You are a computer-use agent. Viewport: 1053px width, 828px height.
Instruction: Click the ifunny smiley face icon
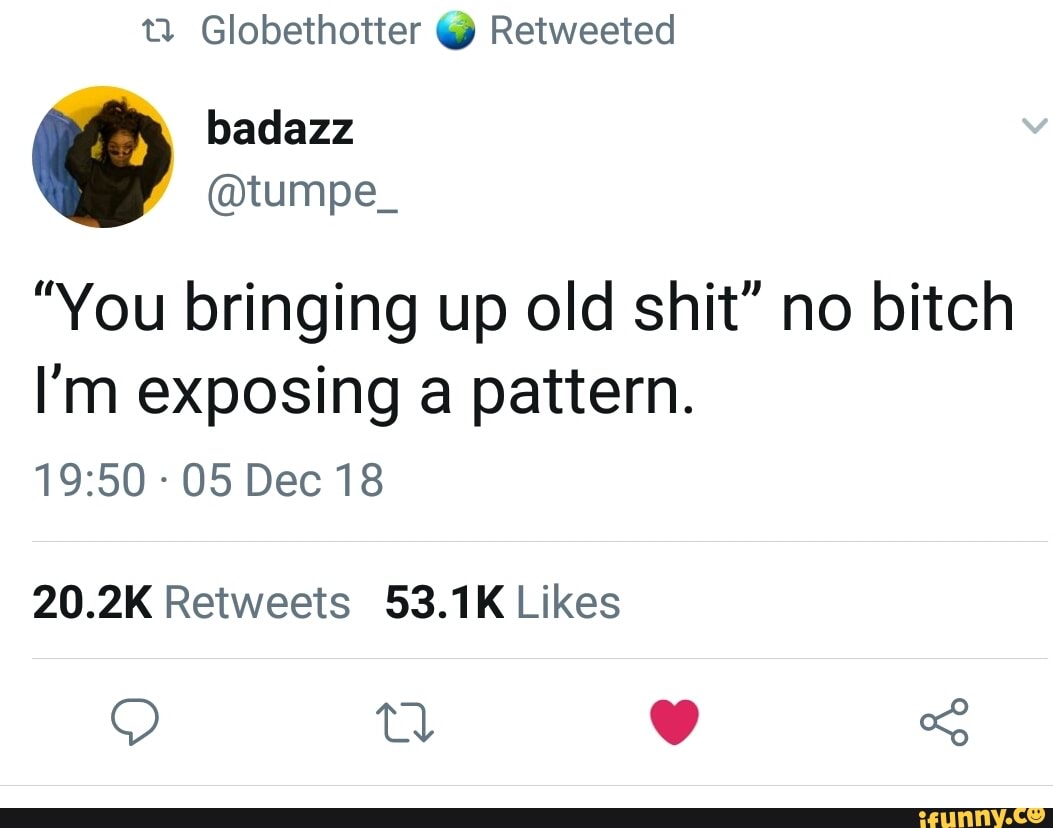point(1036,815)
